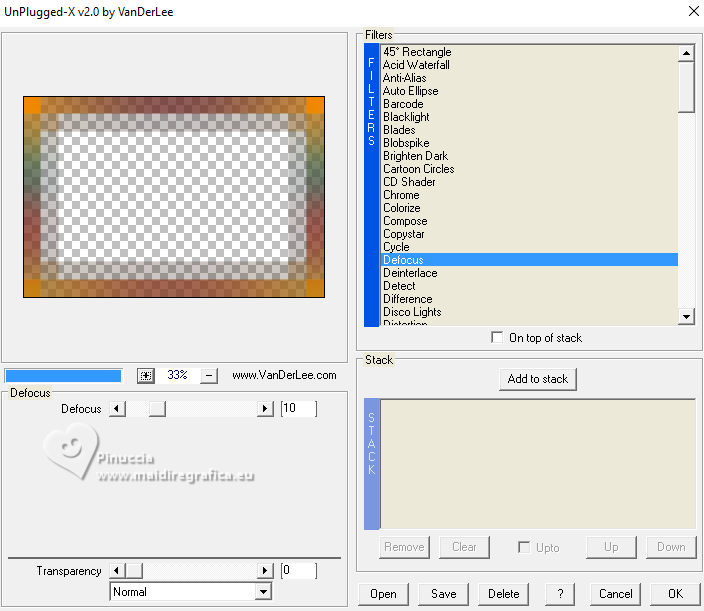The width and height of the screenshot is (704, 611).
Task: Open the www.VanDerLee.com link
Action: (x=284, y=375)
